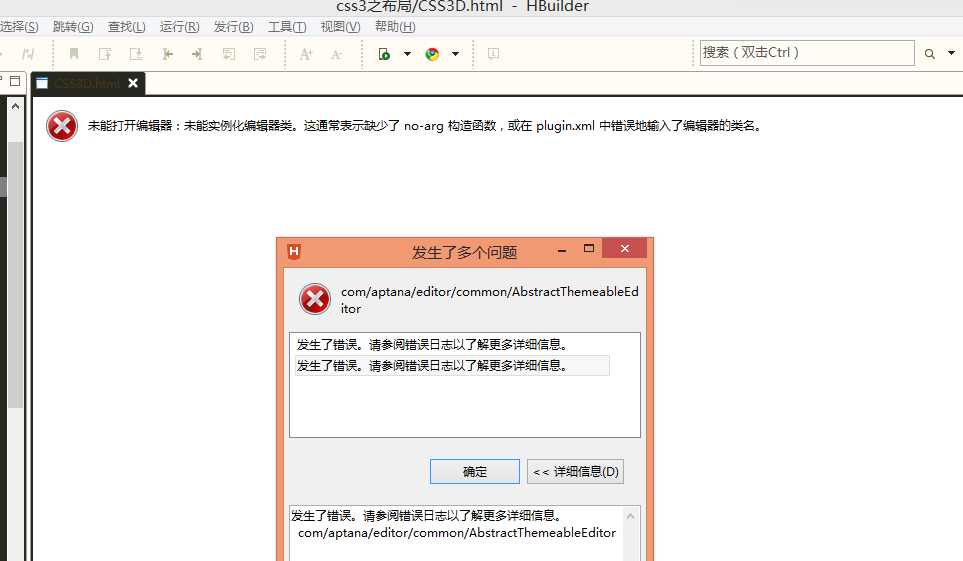The width and height of the screenshot is (963, 561).
Task: Click the info speech-bubble toolbar icon
Action: tap(493, 54)
